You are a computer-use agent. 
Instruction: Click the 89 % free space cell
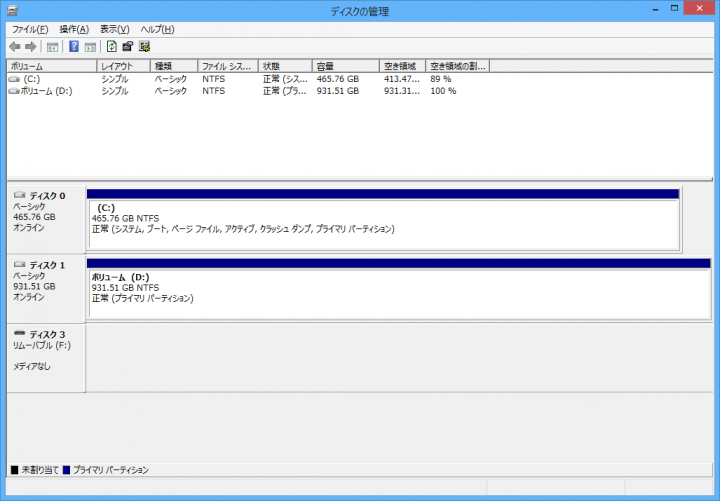[x=441, y=79]
